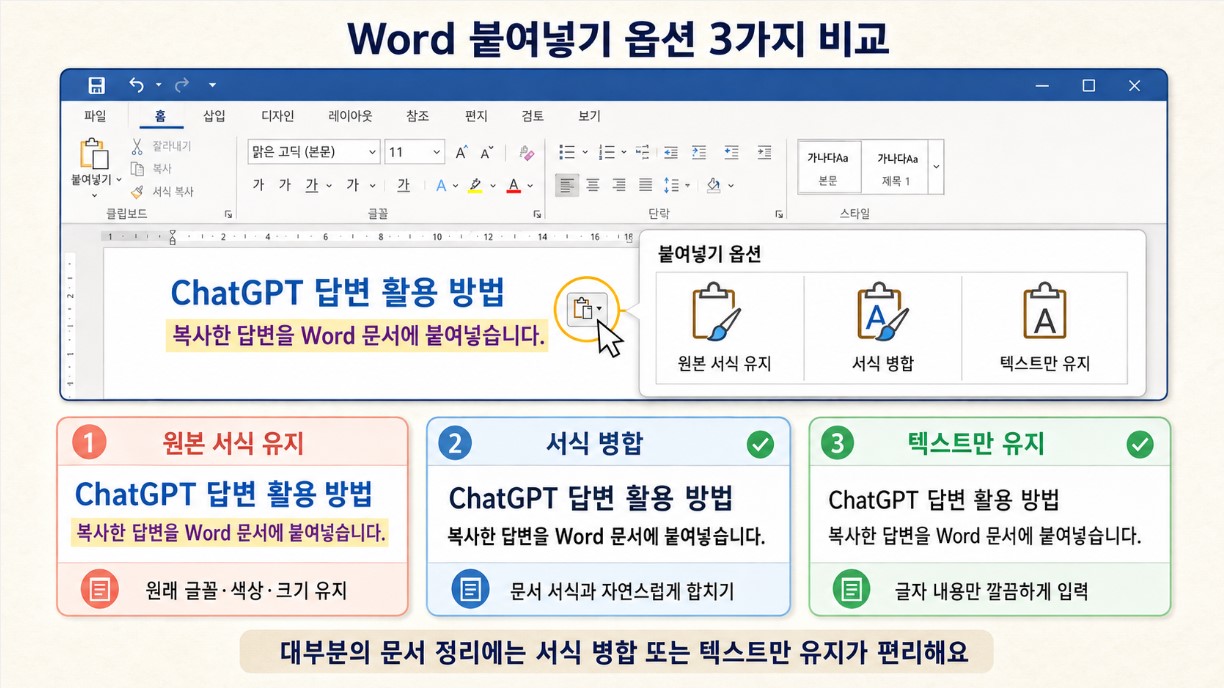Click the red font color A
This screenshot has width=1224, height=688.
coord(514,185)
